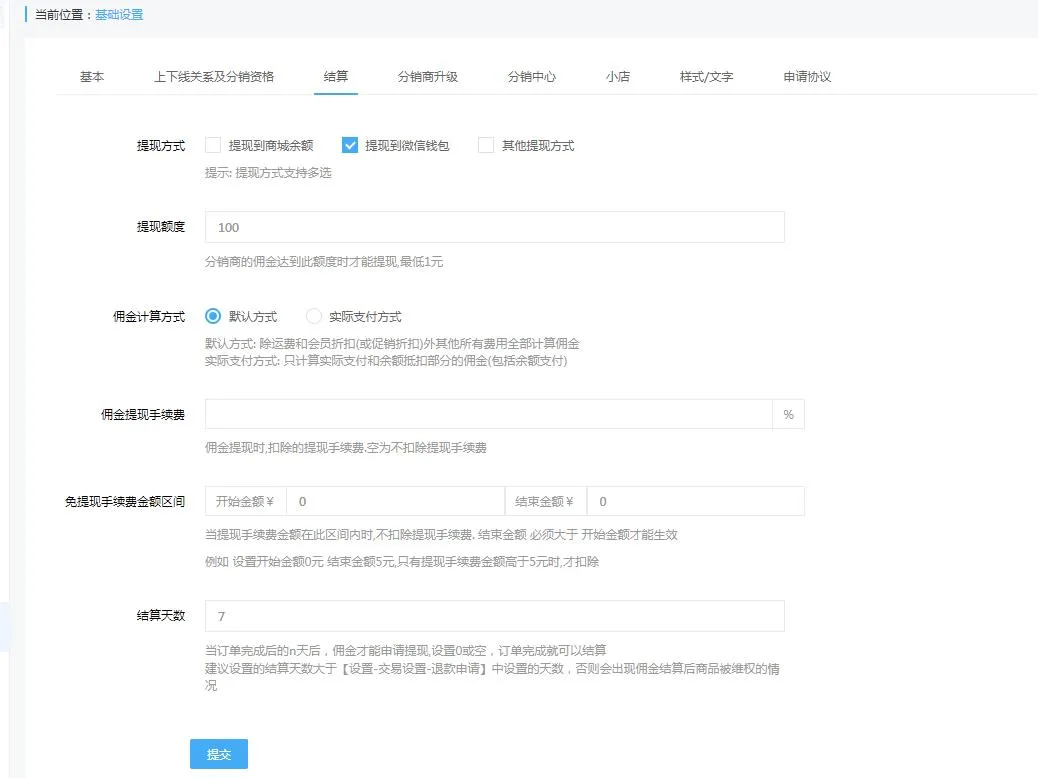
Task: Choose 实际支付方式 radio option
Action: (x=314, y=316)
